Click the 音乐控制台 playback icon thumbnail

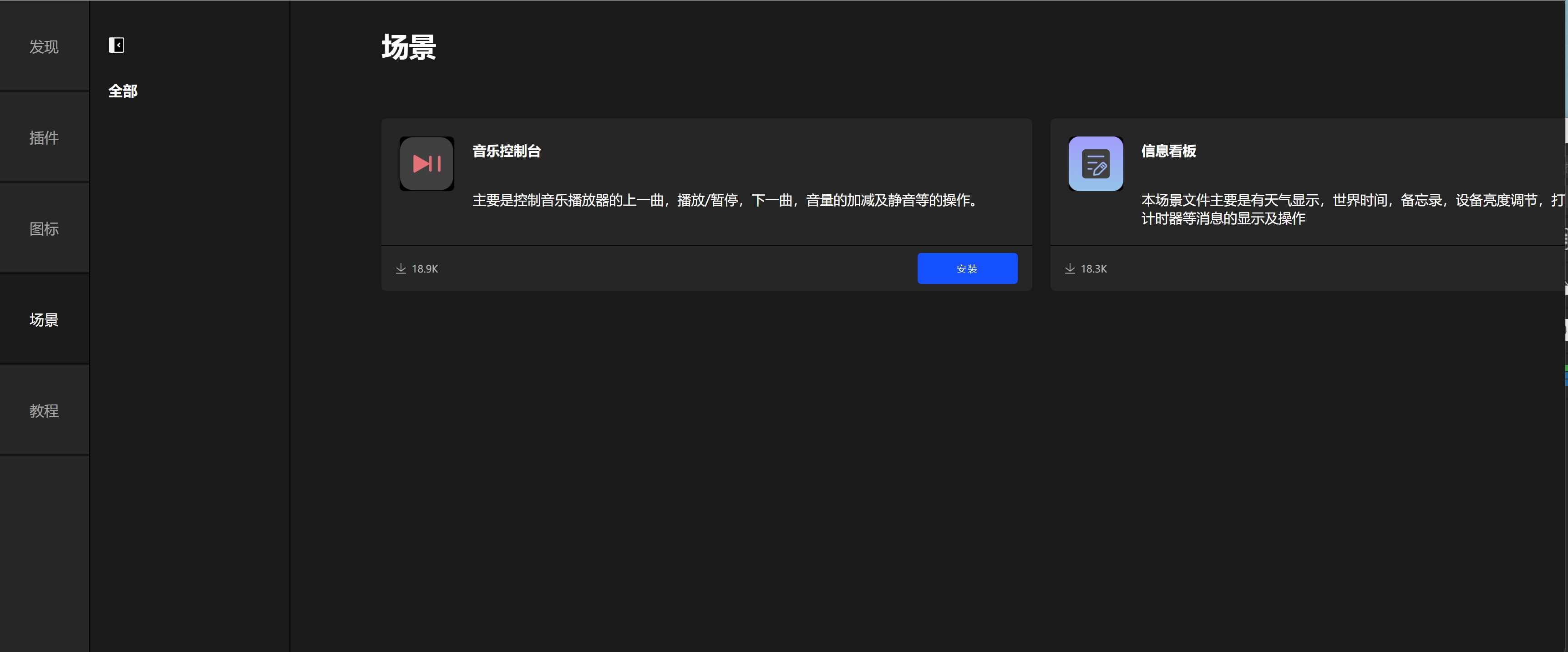pos(426,163)
